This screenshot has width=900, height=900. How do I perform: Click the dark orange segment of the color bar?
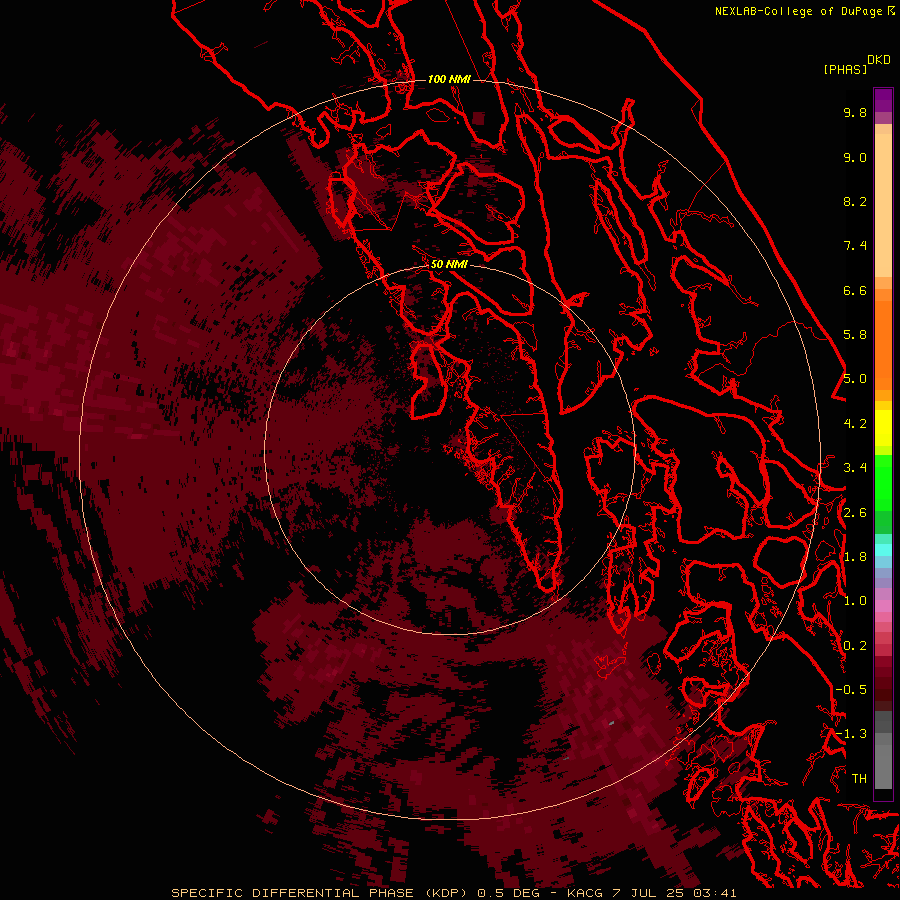click(x=883, y=345)
